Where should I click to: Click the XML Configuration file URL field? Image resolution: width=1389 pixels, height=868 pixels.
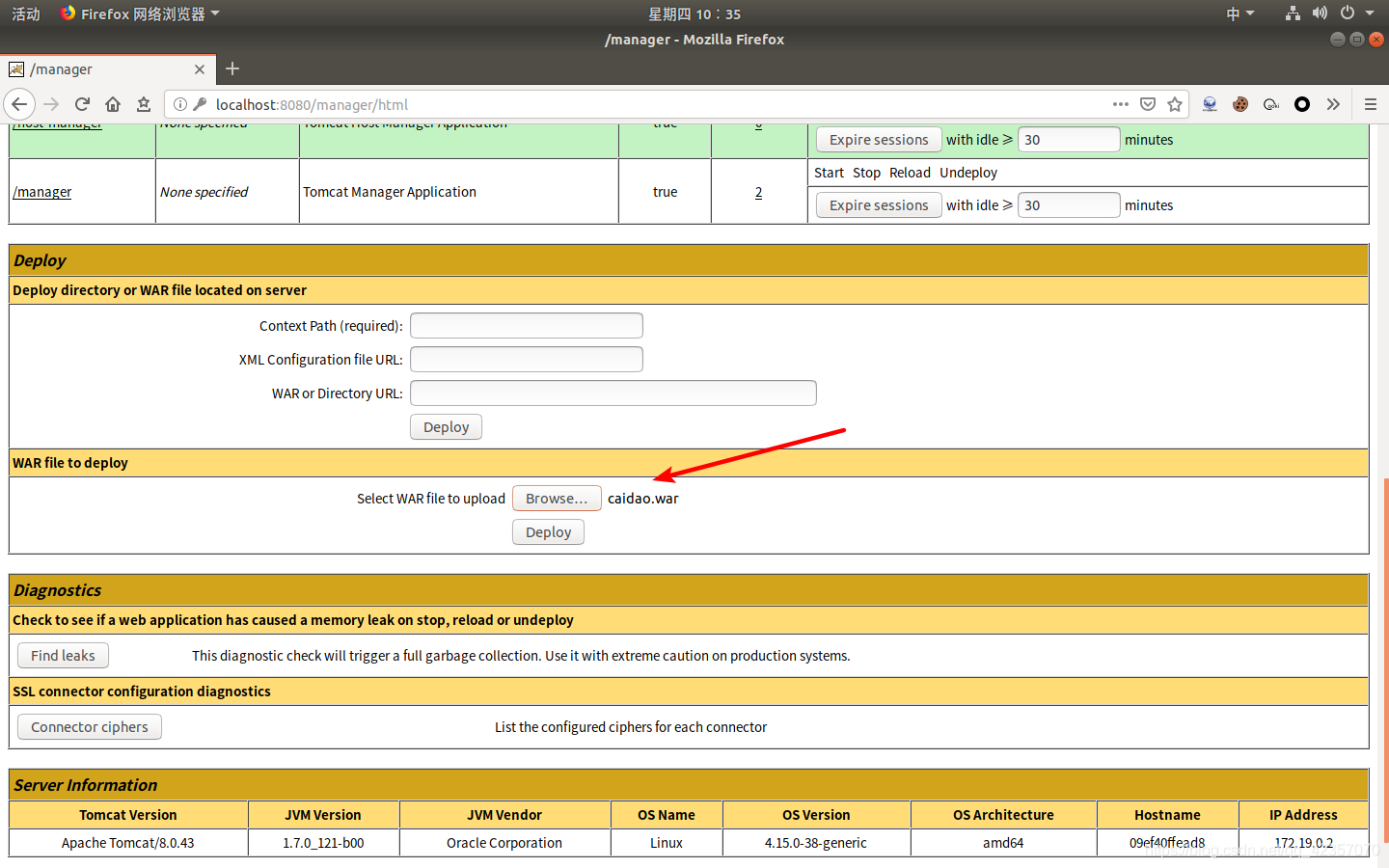coord(527,360)
